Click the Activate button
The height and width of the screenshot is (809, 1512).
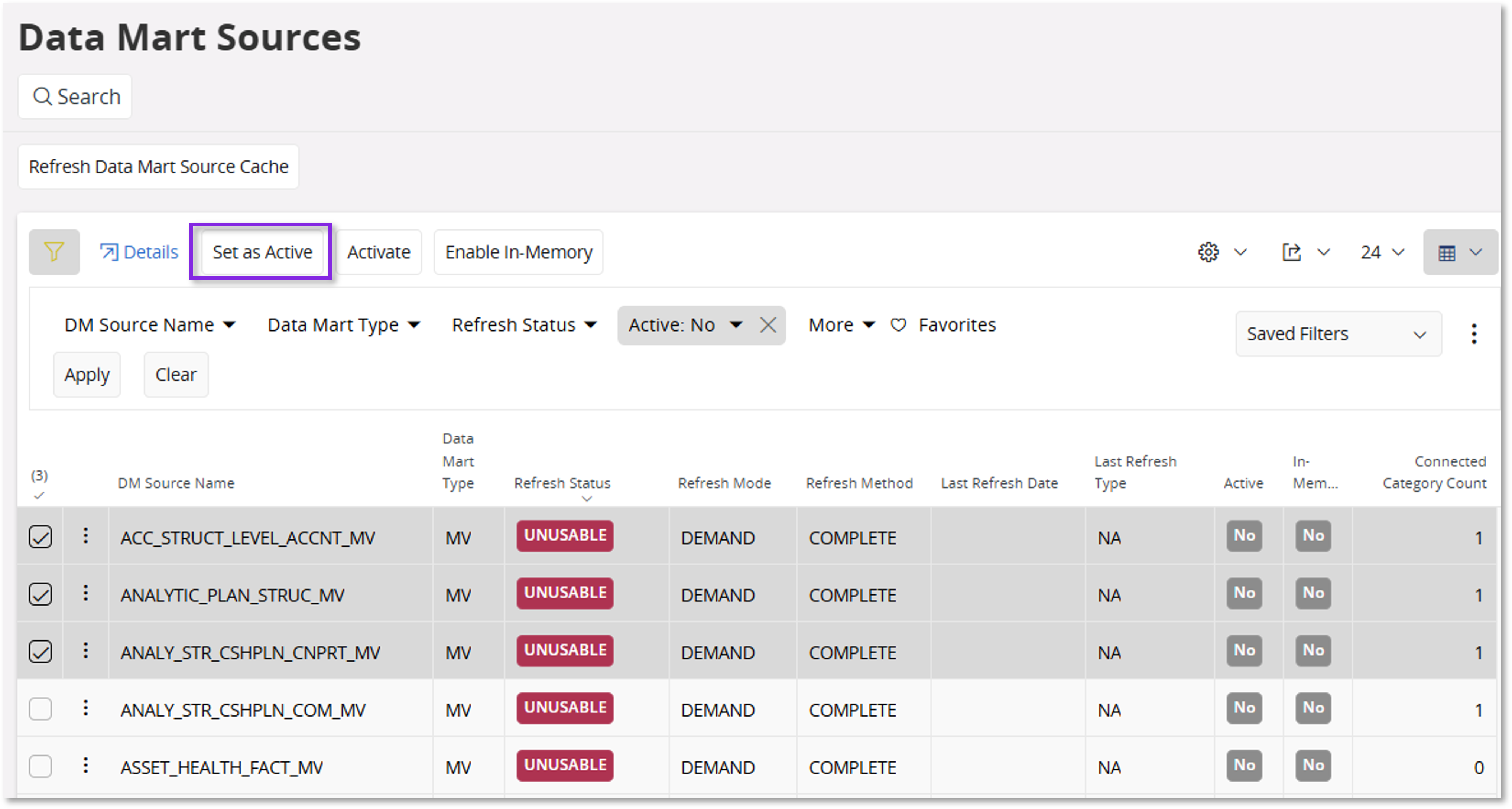(x=379, y=252)
